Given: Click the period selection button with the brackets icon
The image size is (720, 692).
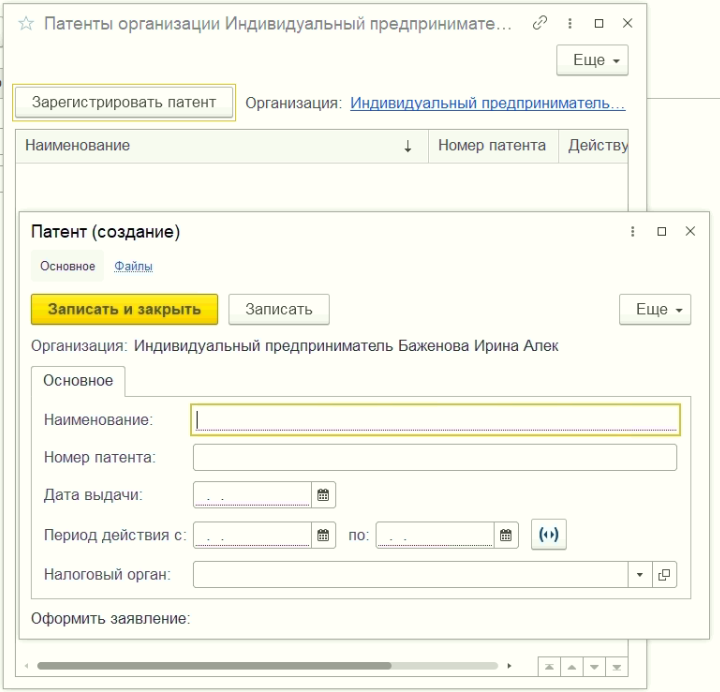Looking at the screenshot, I should pyautogui.click(x=549, y=534).
